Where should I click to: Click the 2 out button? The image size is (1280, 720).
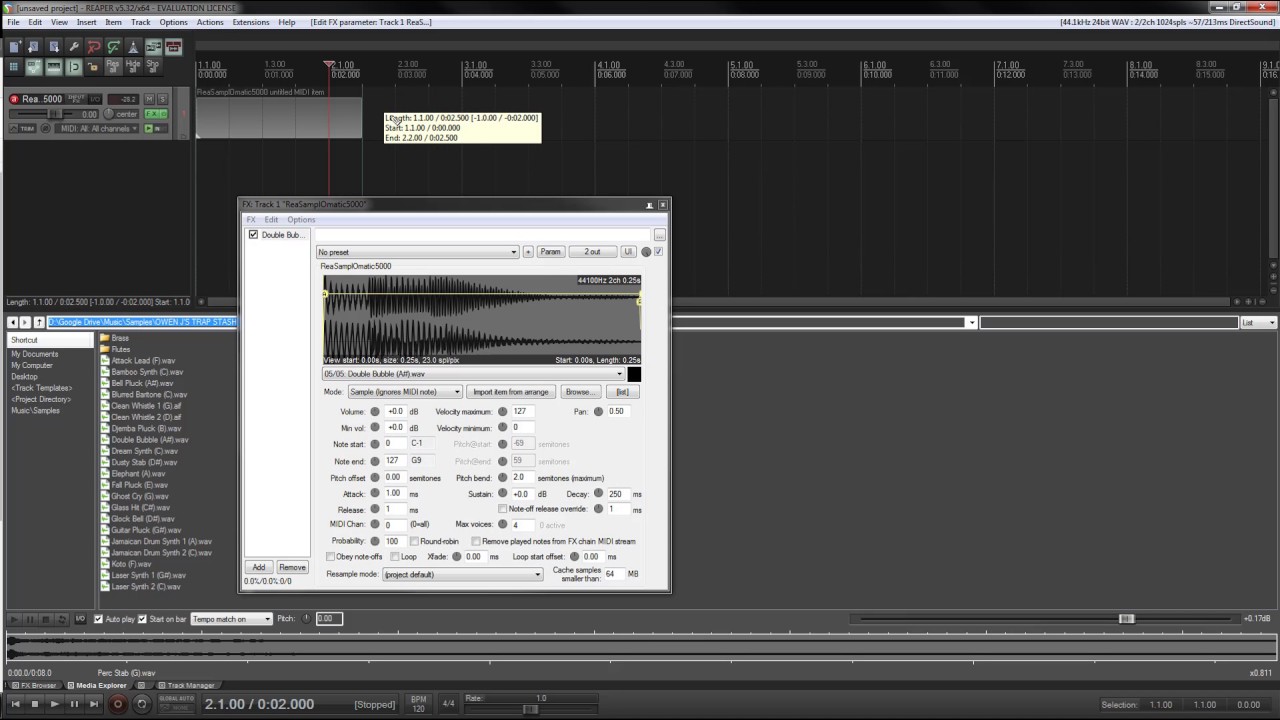[593, 252]
